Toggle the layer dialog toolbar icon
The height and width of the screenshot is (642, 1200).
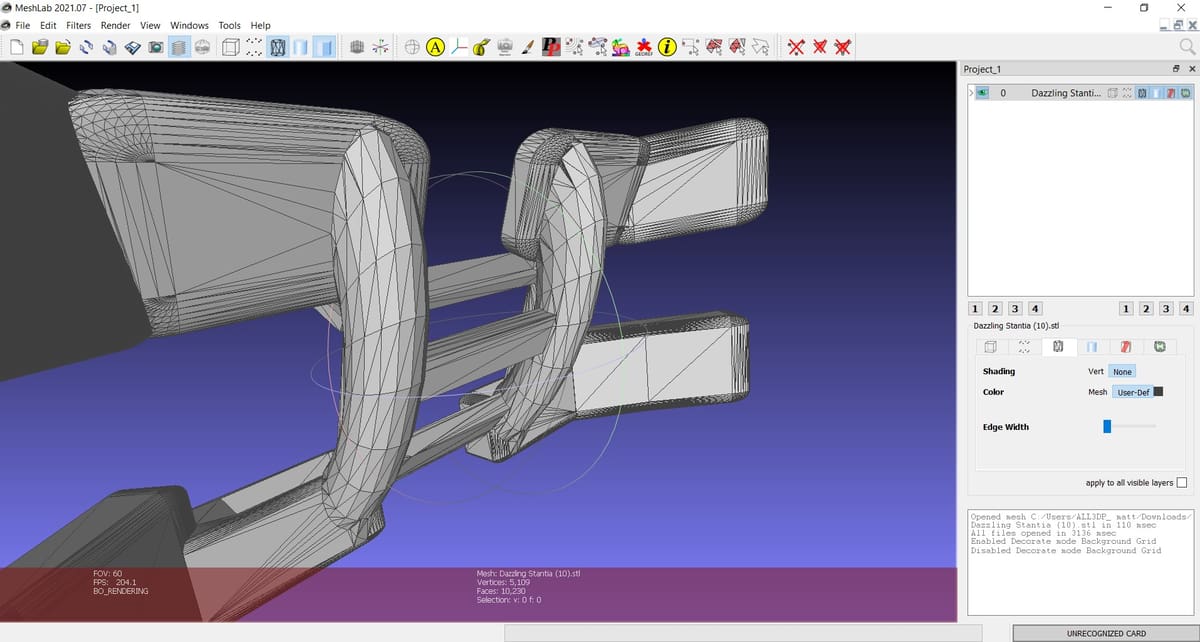(x=179, y=47)
